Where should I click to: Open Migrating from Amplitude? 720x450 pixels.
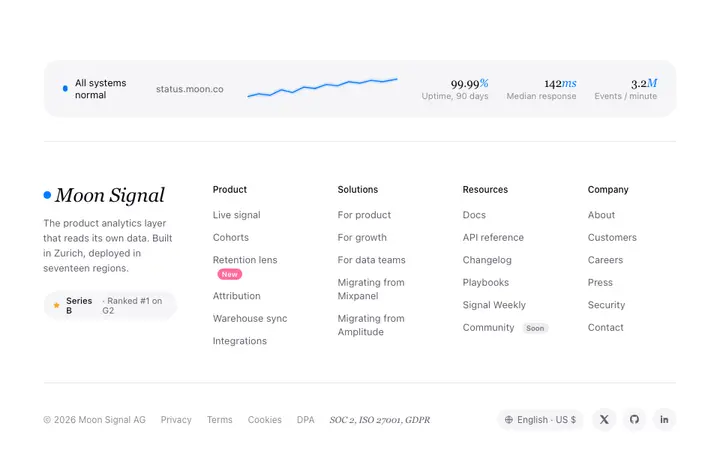371,325
